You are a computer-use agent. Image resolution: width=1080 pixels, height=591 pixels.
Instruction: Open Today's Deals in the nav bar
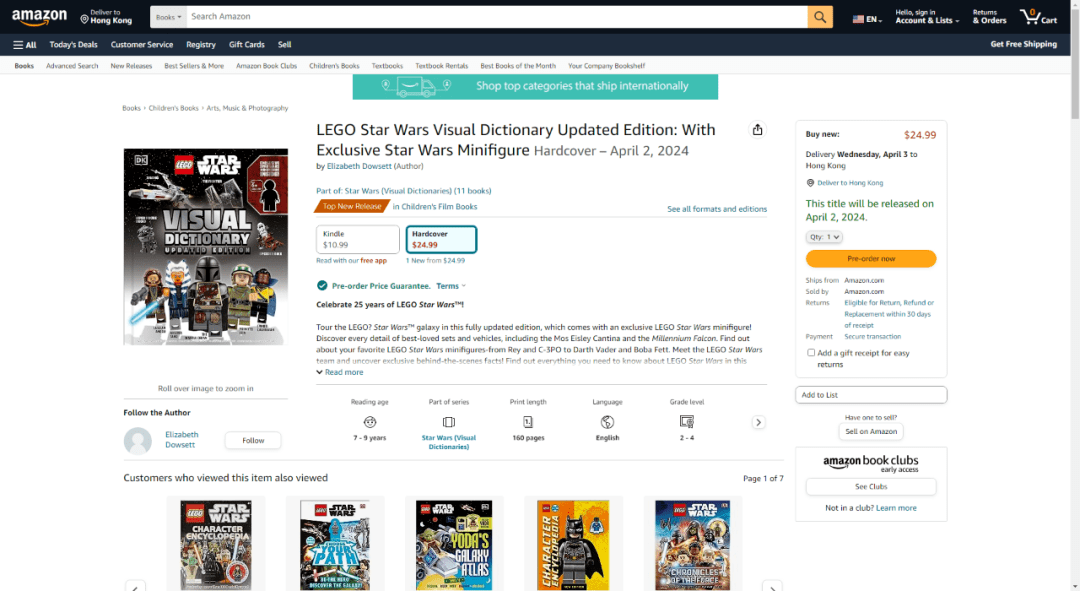(74, 45)
